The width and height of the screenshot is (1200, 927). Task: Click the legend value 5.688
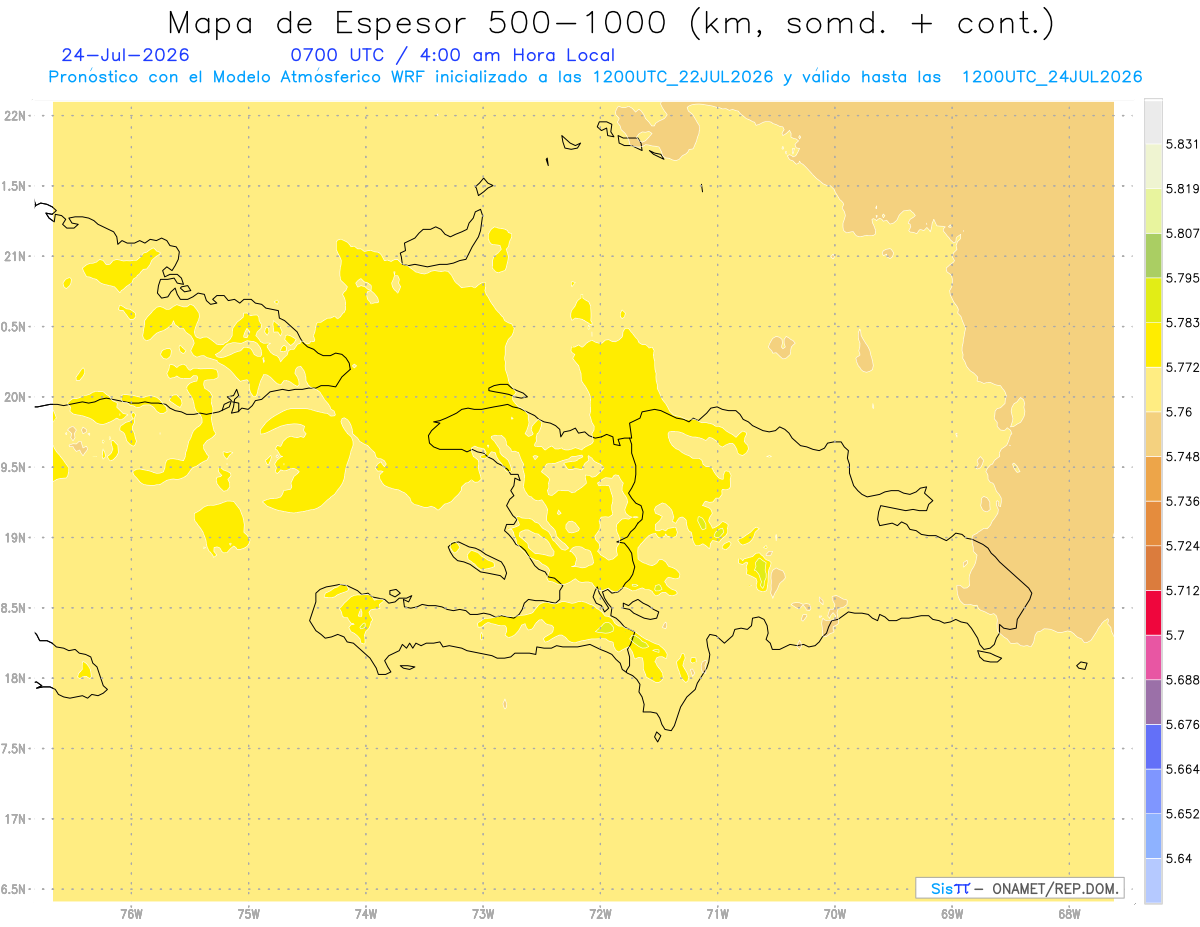tap(1182, 680)
